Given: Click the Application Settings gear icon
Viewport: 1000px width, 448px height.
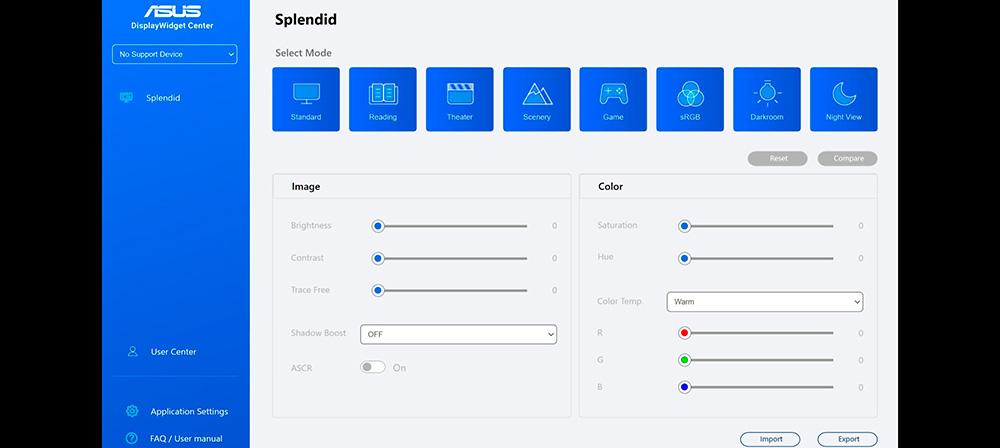Looking at the screenshot, I should tap(132, 411).
